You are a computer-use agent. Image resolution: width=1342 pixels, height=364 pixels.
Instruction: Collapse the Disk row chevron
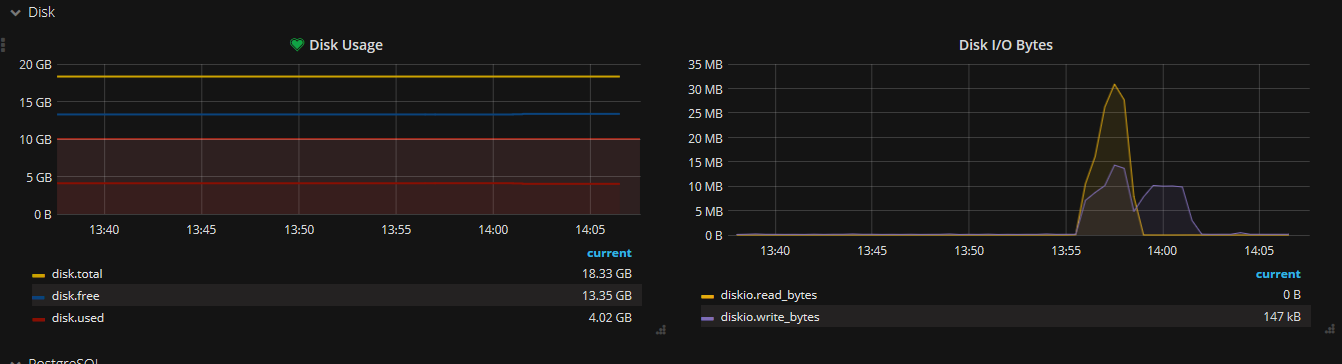[16, 13]
